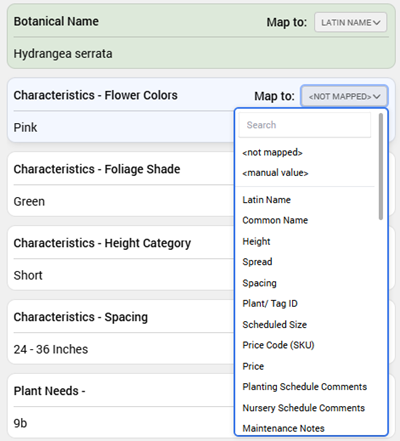
Task: Select Plant/ Tag ID option
Action: (270, 304)
